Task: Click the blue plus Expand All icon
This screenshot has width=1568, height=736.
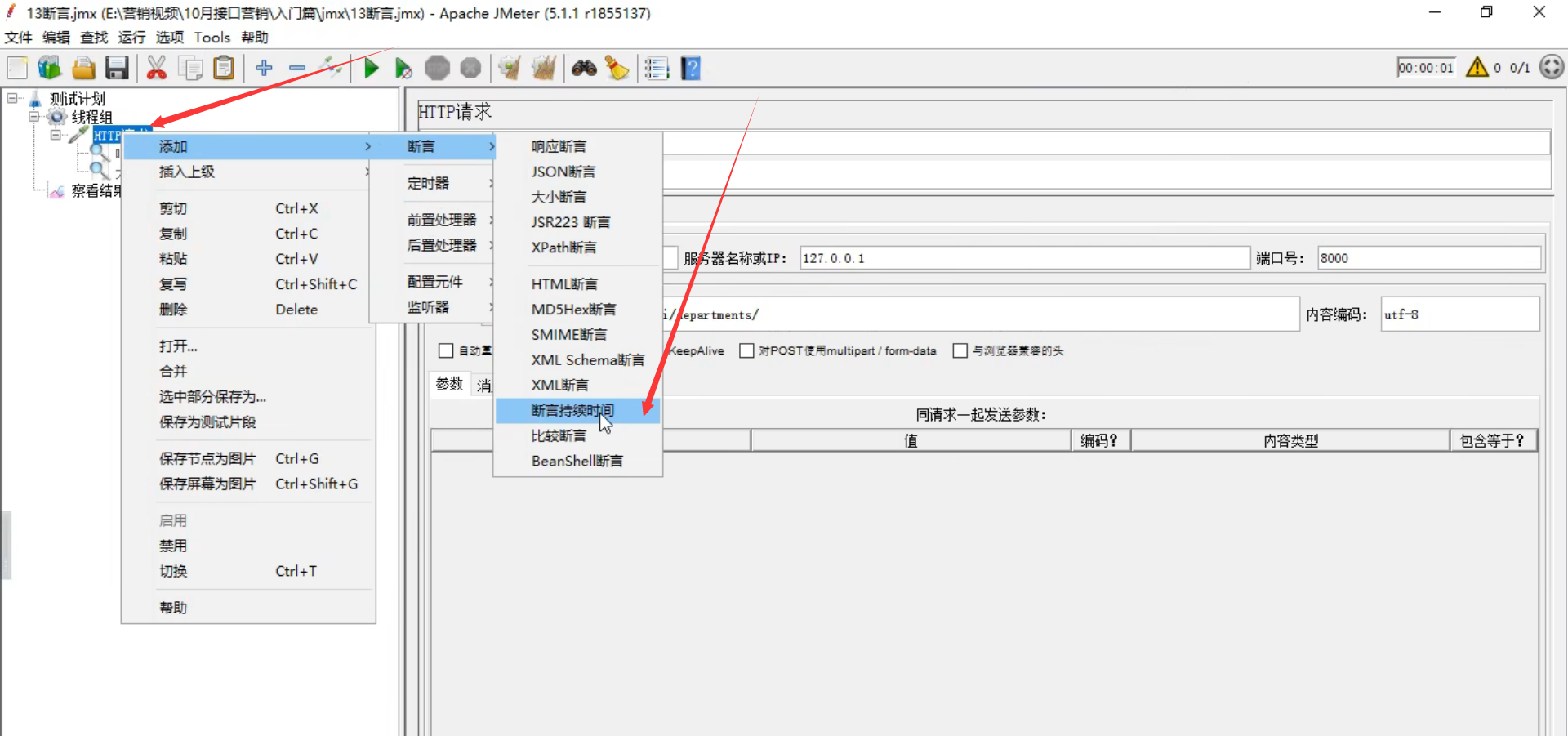Action: [x=264, y=68]
